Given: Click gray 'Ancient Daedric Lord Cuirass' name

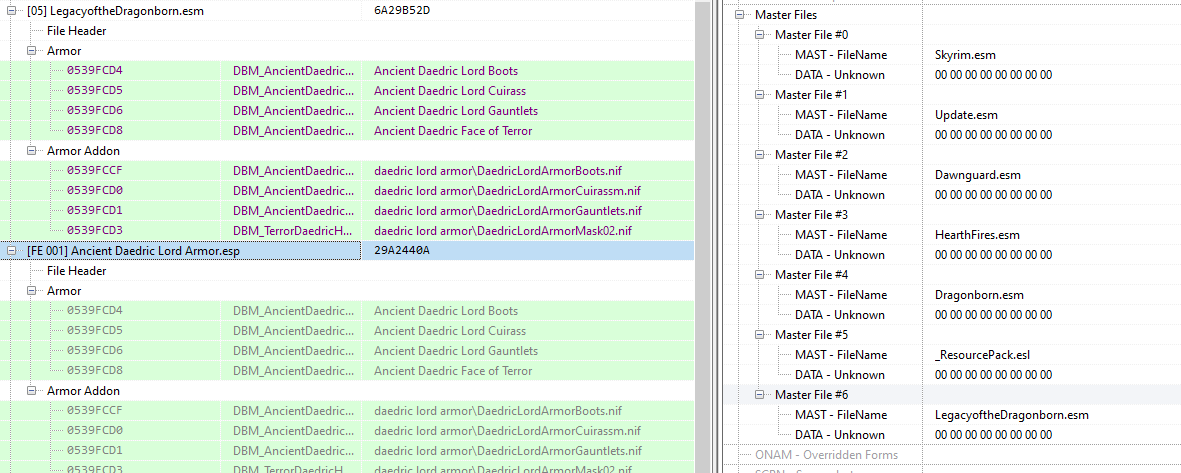Looking at the screenshot, I should 450,331.
